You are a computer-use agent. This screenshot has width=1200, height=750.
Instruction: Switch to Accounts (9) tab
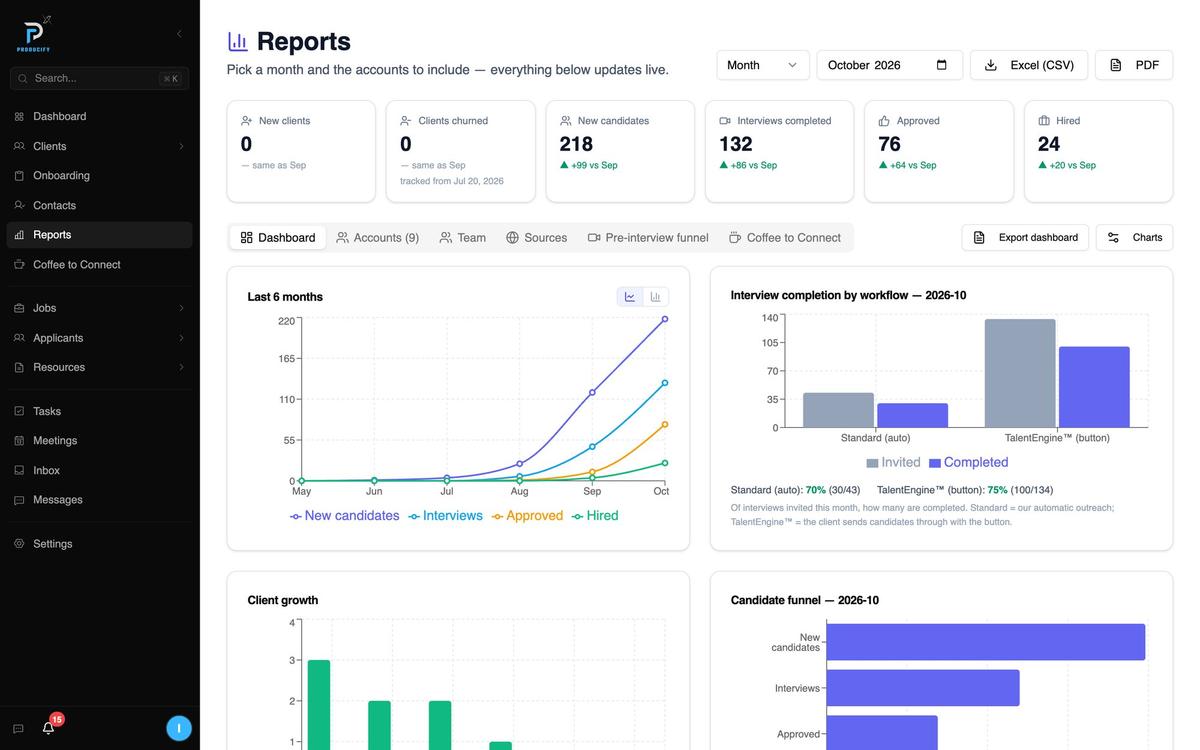pos(378,238)
